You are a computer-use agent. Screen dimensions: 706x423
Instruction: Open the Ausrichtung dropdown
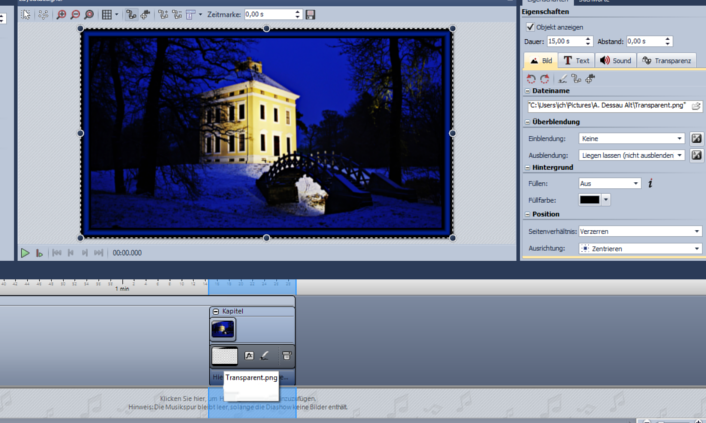coord(640,248)
